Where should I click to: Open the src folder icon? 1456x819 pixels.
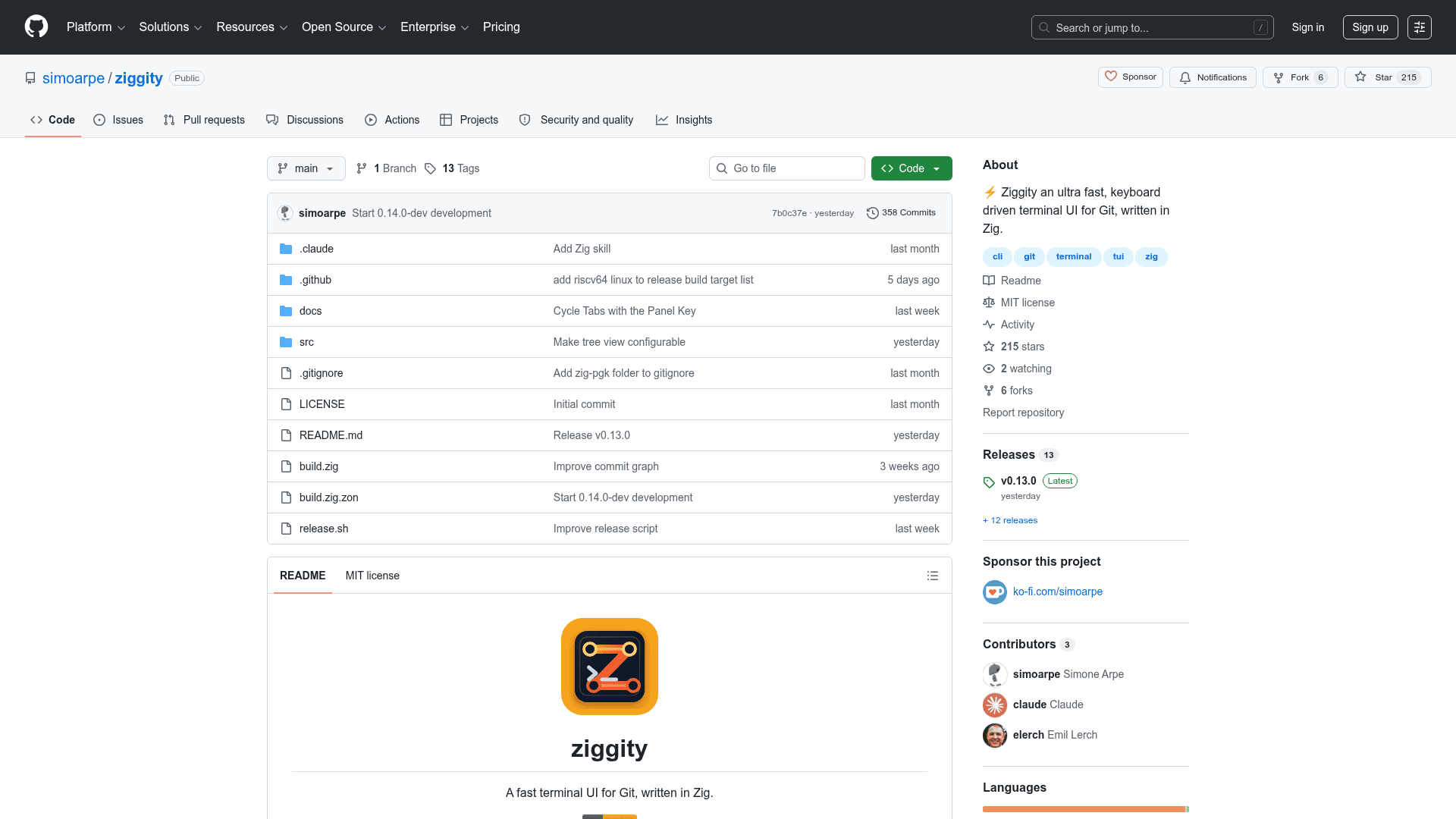pyautogui.click(x=286, y=342)
